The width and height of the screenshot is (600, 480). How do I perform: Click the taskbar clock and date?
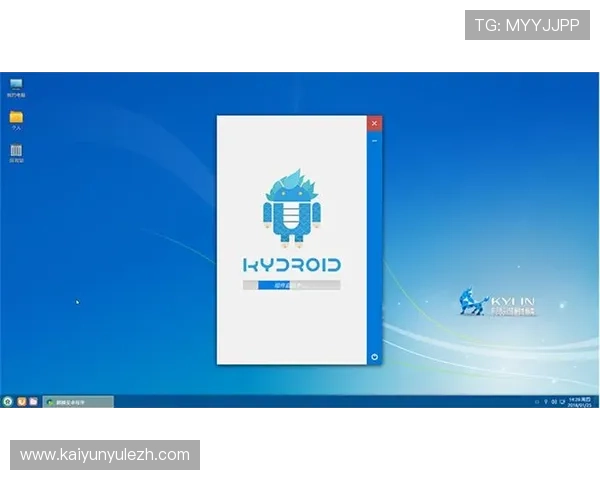[x=579, y=401]
